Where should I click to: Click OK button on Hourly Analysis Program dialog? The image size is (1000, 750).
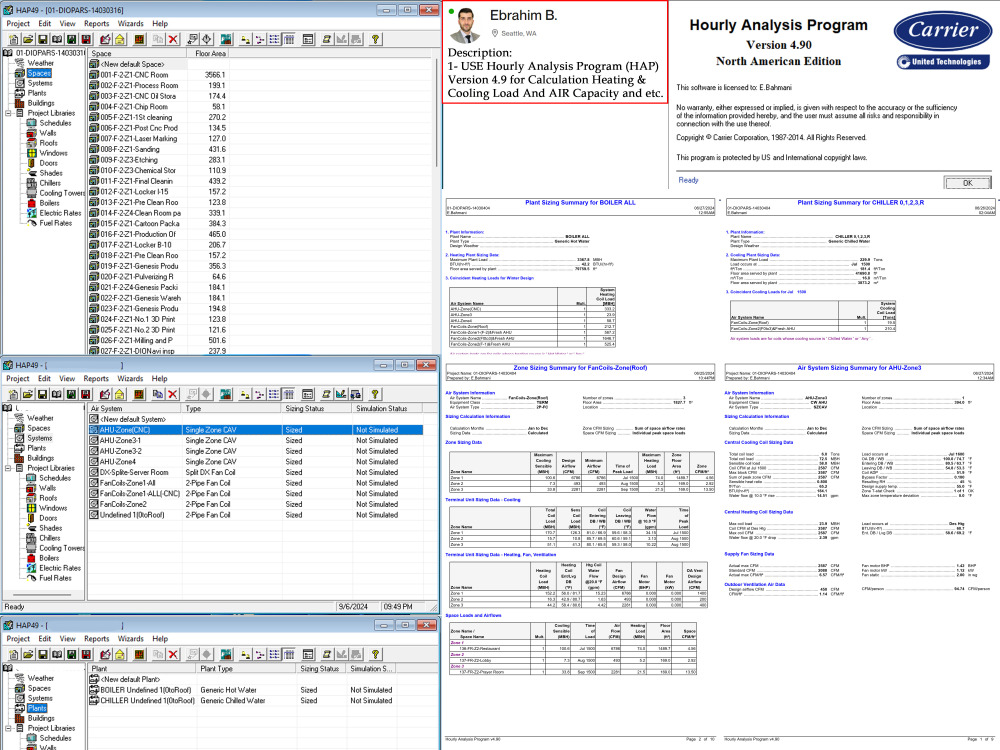(x=967, y=183)
